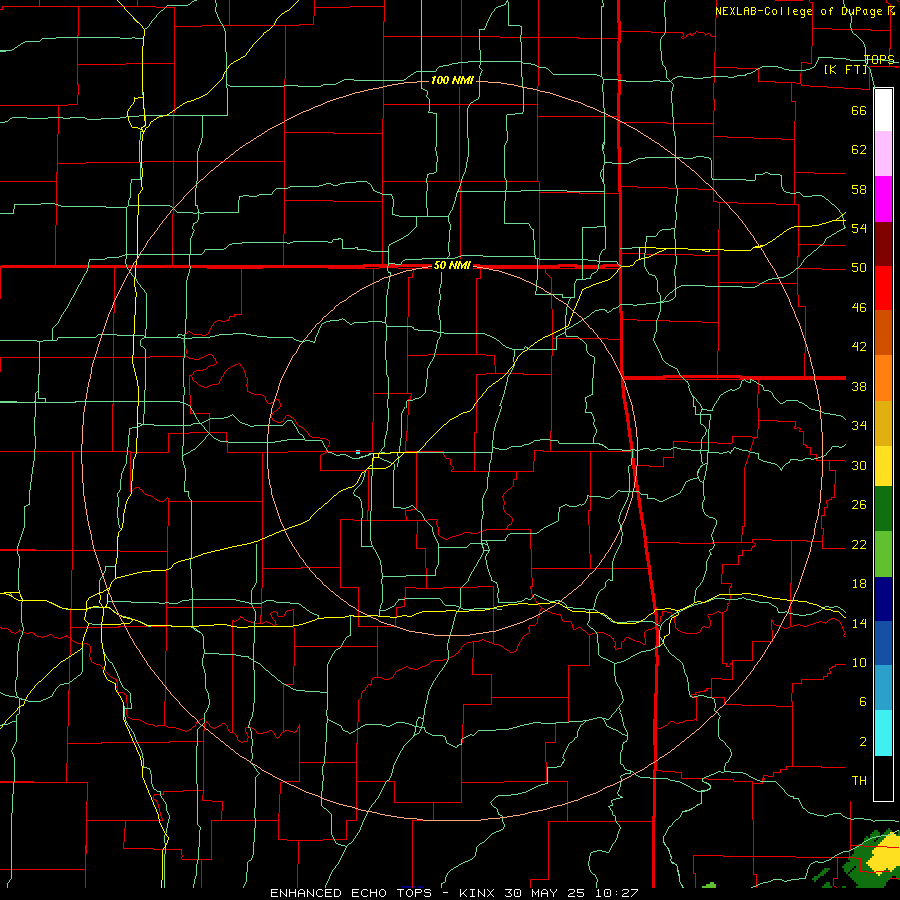Click the yellow echo core at bottom right
The image size is (900, 900).
click(x=885, y=855)
